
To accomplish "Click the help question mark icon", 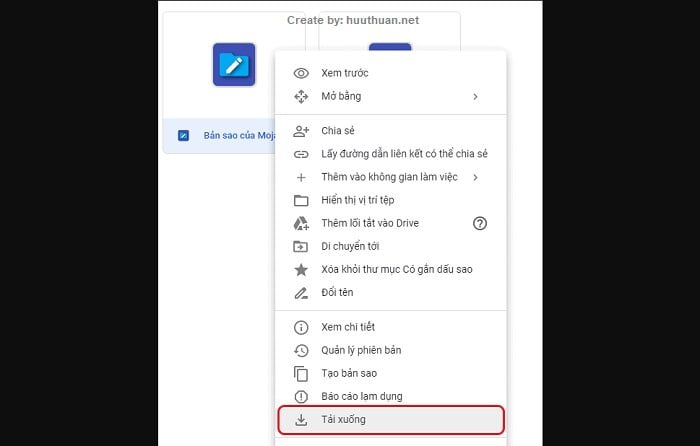I will [480, 223].
